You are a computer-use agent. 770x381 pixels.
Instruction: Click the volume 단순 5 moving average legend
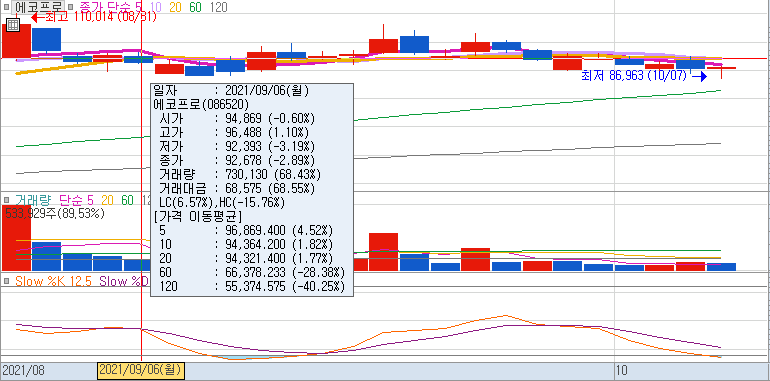coord(76,200)
